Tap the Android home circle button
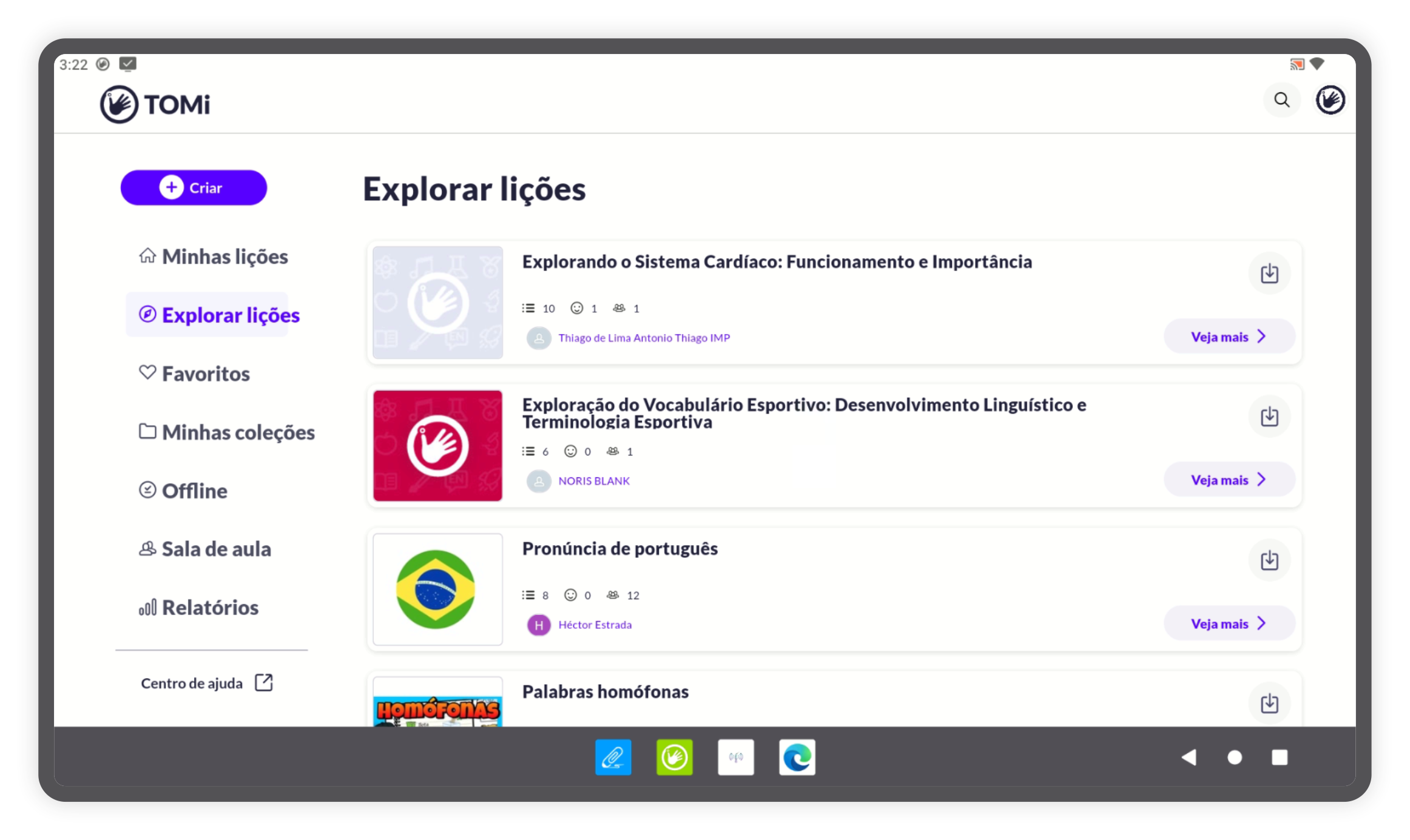 point(1234,757)
